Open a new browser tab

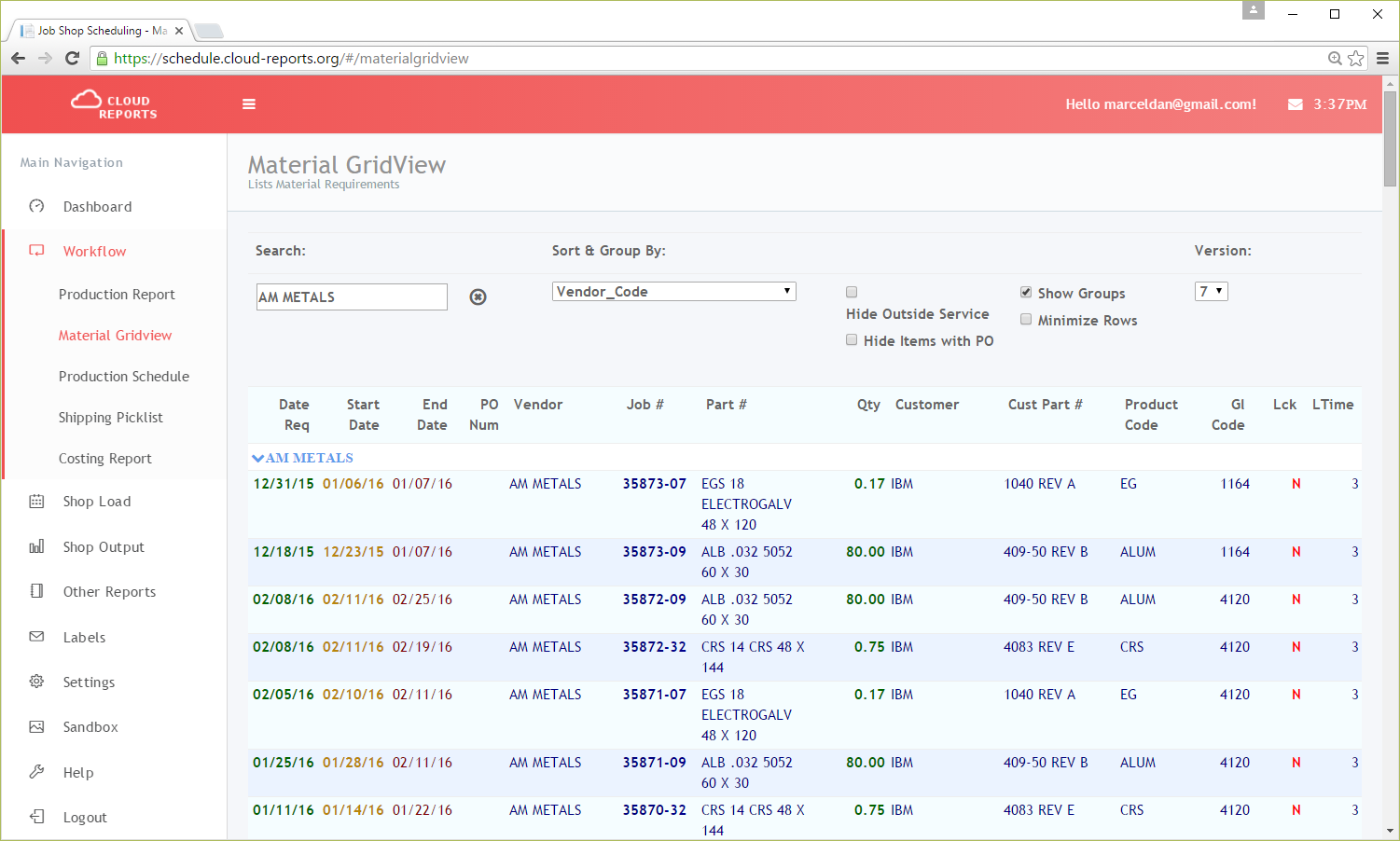pyautogui.click(x=208, y=32)
